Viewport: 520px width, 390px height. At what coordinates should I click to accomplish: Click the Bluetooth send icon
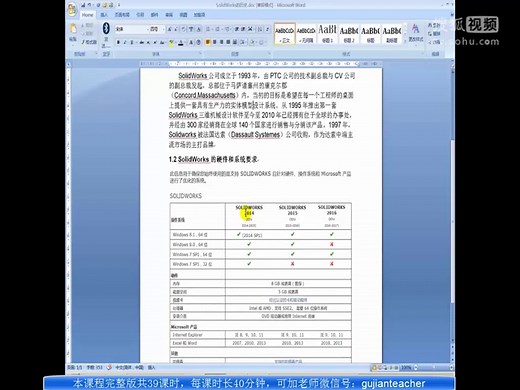(106, 28)
